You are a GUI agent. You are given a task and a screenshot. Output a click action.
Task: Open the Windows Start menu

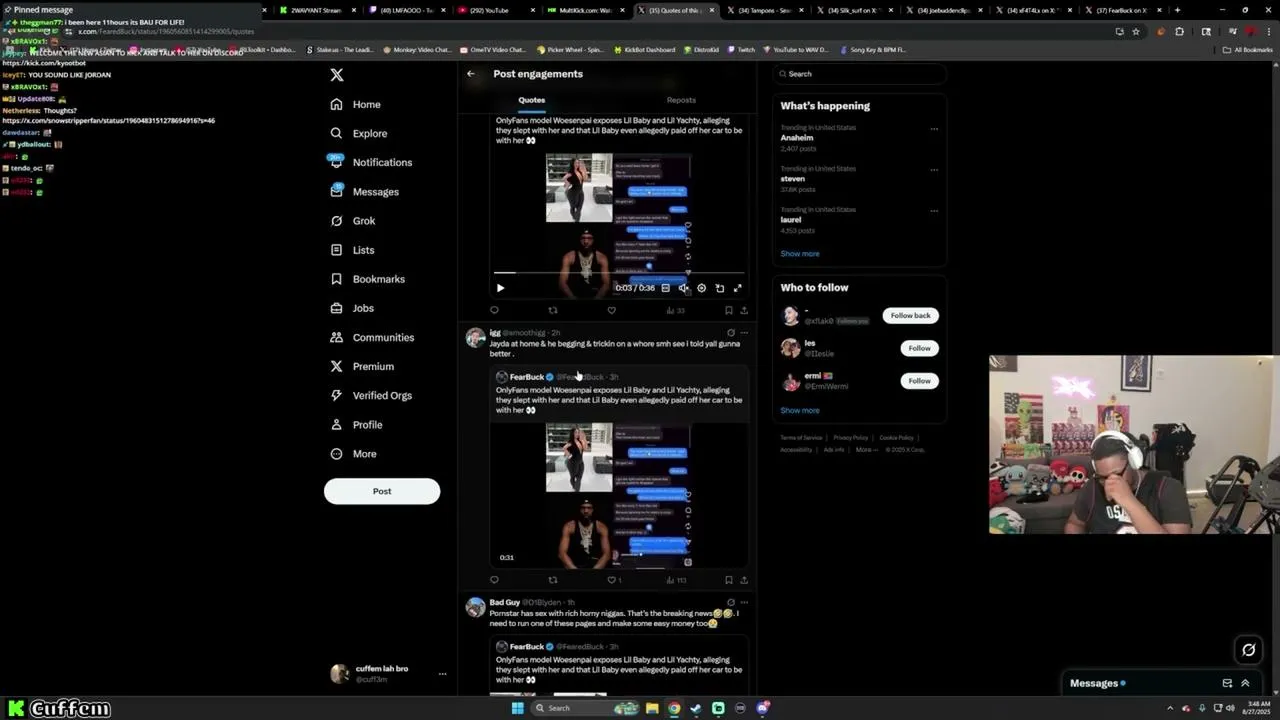[518, 709]
